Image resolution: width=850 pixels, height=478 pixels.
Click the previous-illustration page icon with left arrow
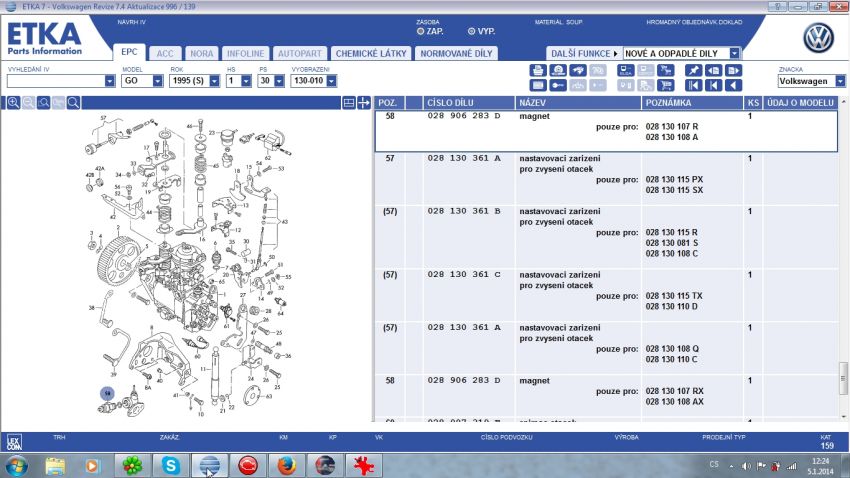coord(713,70)
